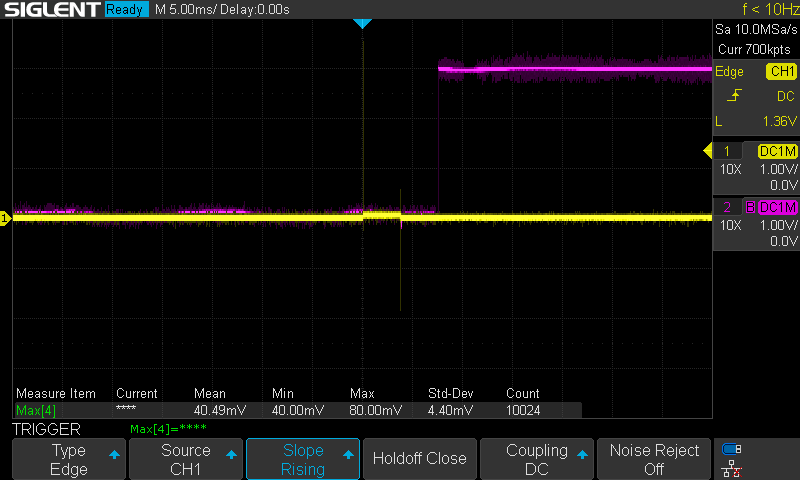Click the channel 1 number label
The height and width of the screenshot is (480, 800).
pos(727,151)
